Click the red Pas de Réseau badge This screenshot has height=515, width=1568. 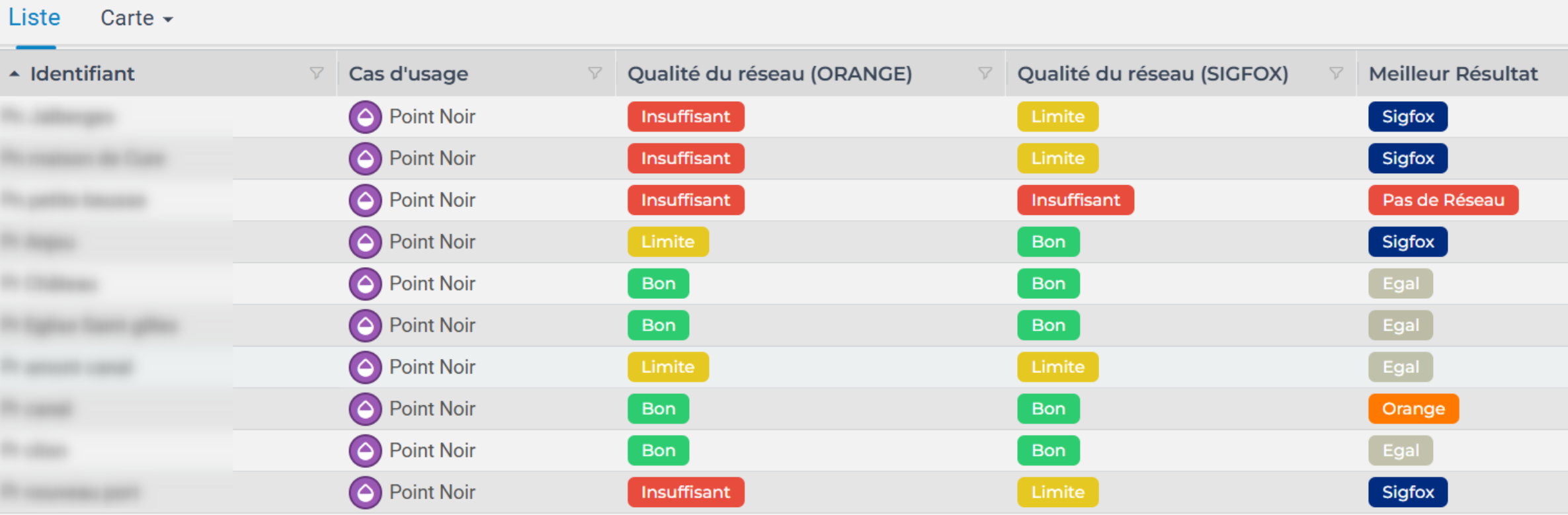click(x=1442, y=200)
